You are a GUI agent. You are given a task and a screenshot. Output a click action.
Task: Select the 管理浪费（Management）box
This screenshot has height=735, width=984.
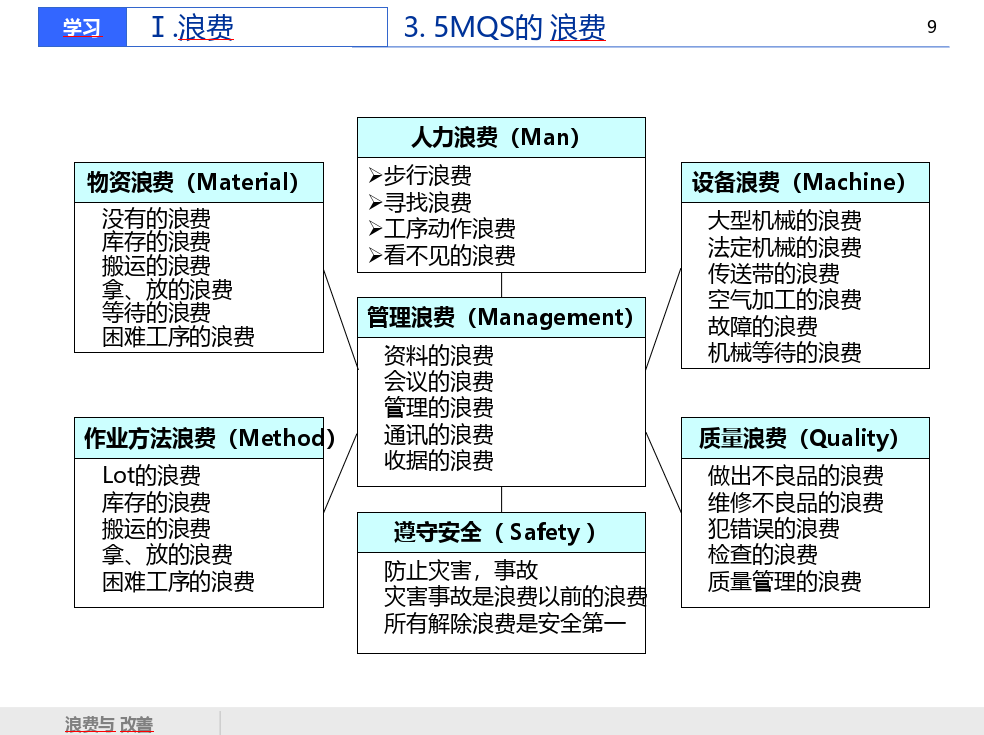[500, 317]
